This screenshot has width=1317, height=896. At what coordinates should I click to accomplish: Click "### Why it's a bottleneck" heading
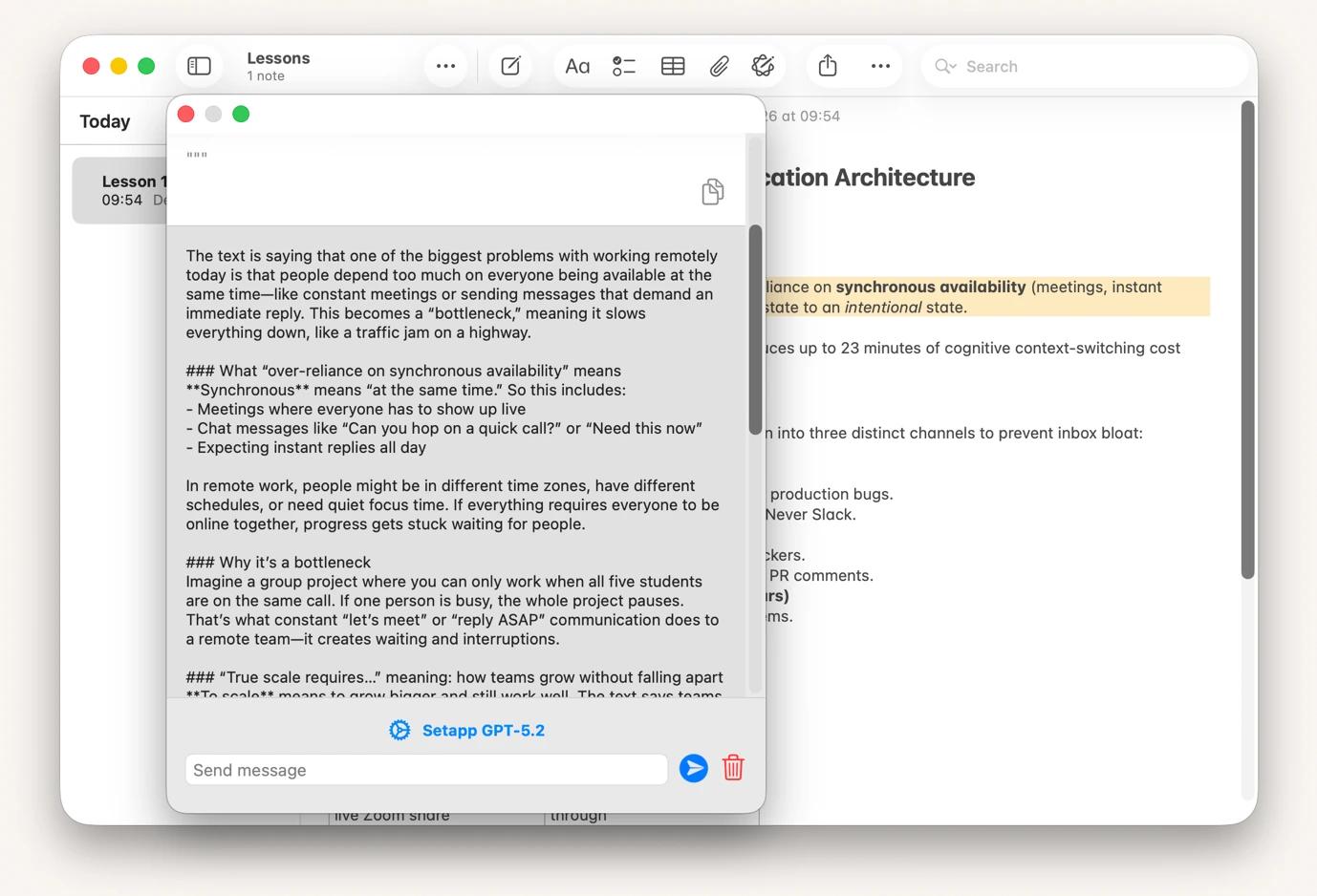tap(278, 563)
